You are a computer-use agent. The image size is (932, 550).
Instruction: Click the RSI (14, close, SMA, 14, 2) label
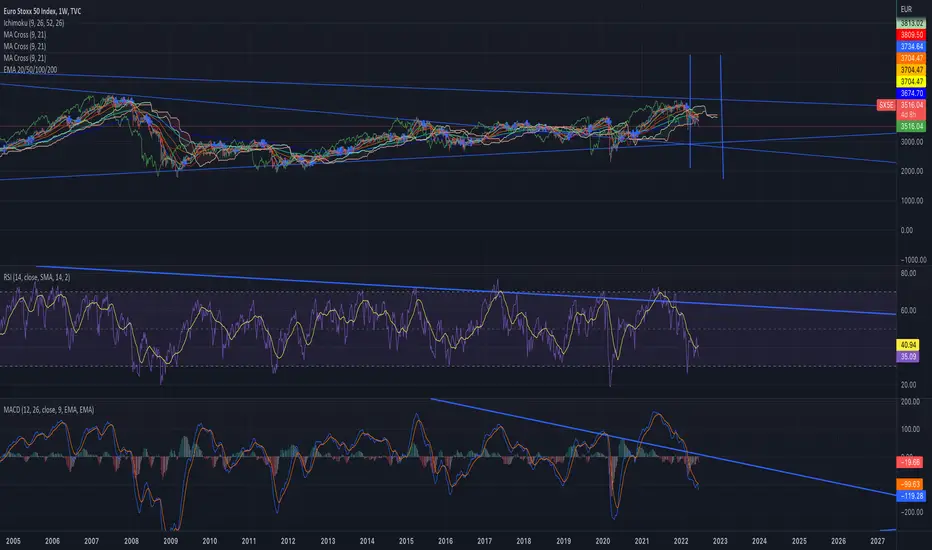coord(37,277)
